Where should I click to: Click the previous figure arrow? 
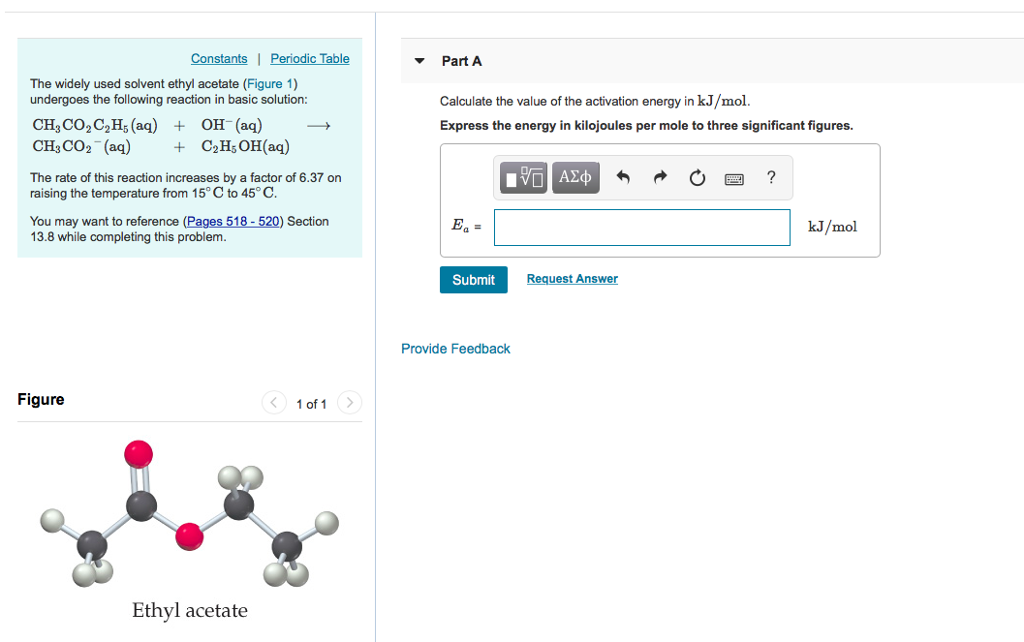coord(274,402)
